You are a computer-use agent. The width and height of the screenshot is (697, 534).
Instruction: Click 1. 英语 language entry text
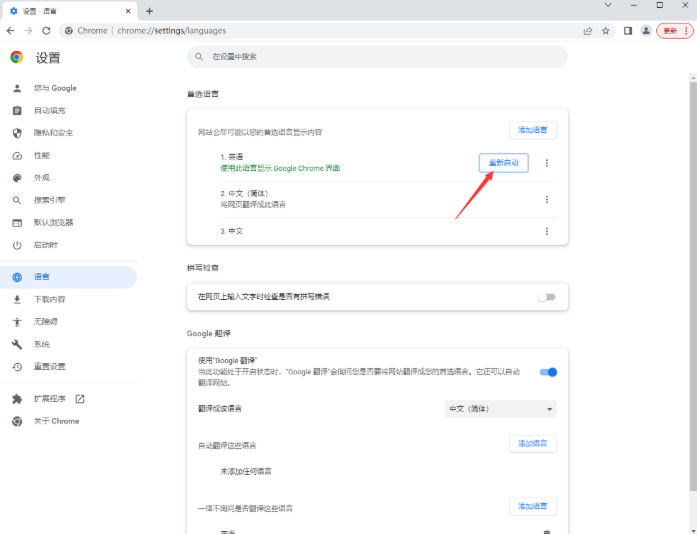(232, 157)
